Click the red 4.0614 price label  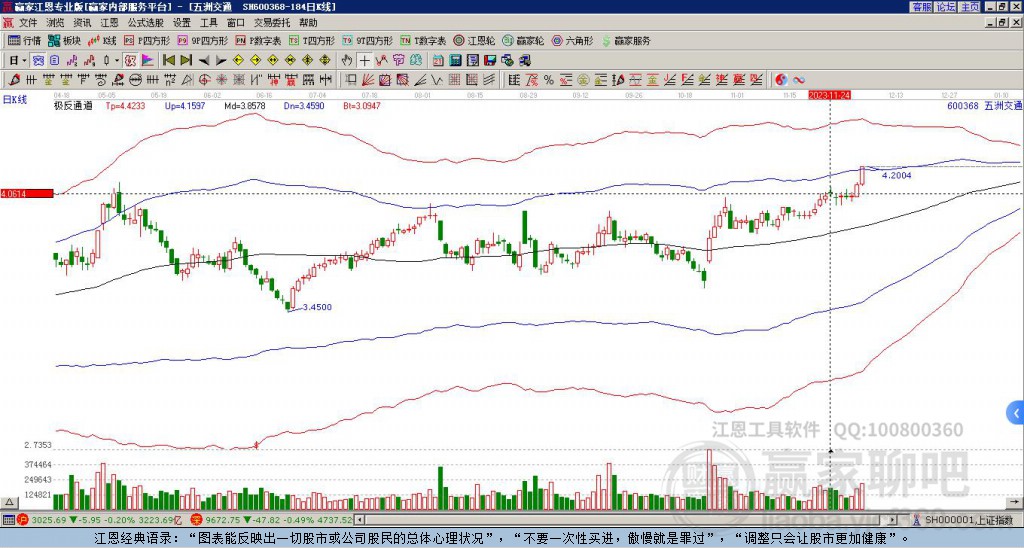pyautogui.click(x=27, y=193)
